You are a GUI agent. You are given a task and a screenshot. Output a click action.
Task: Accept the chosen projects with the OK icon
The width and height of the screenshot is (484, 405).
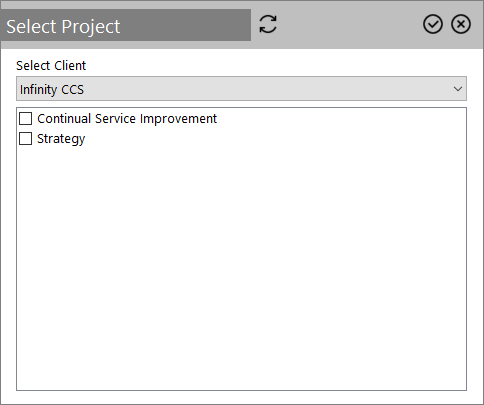(433, 24)
